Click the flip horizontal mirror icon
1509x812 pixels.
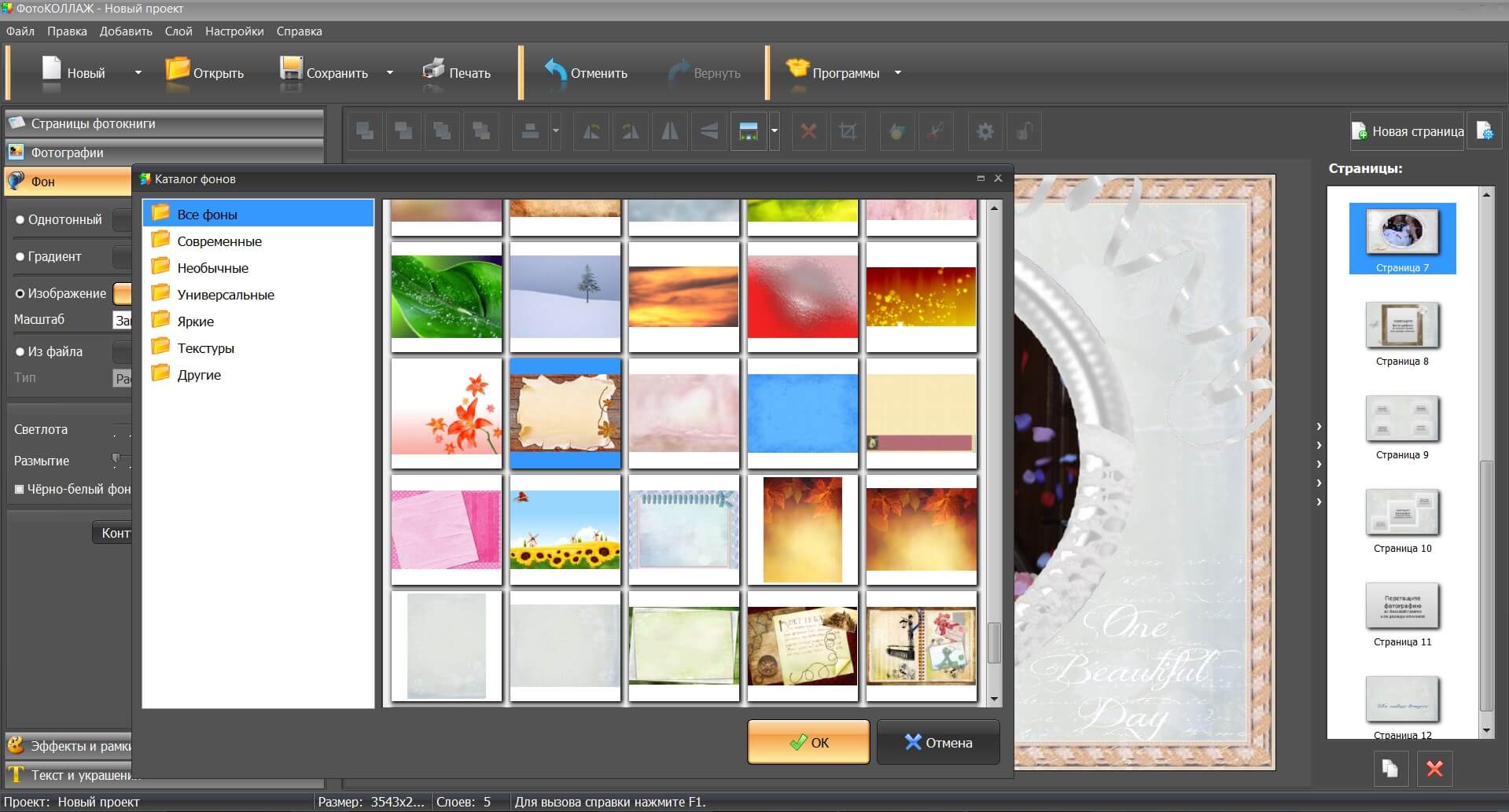click(669, 132)
